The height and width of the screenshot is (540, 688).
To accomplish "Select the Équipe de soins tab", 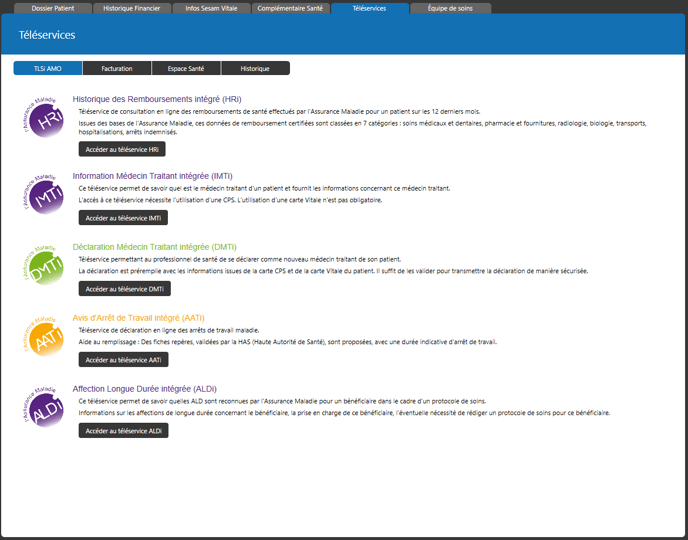I will pos(450,8).
